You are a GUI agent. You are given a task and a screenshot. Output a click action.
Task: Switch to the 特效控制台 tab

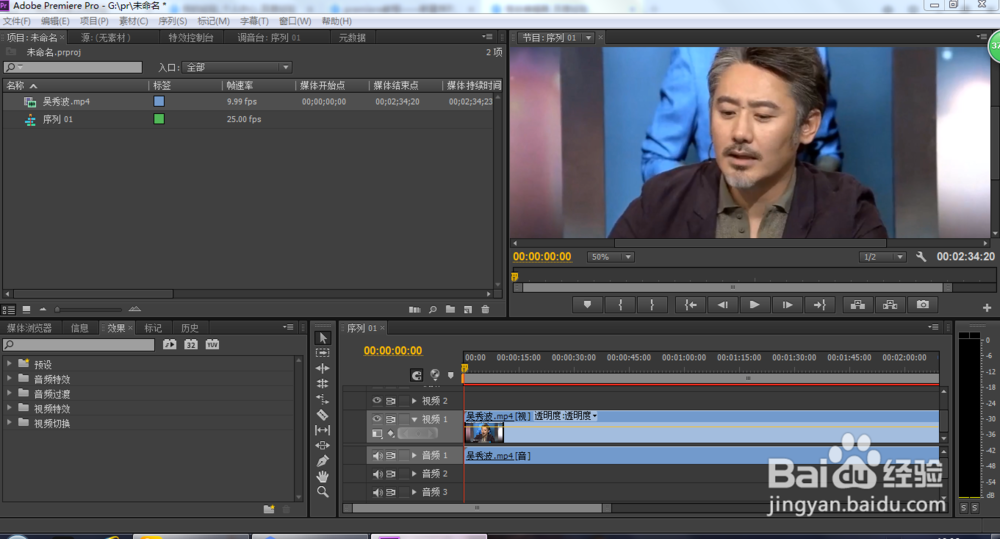[191, 38]
